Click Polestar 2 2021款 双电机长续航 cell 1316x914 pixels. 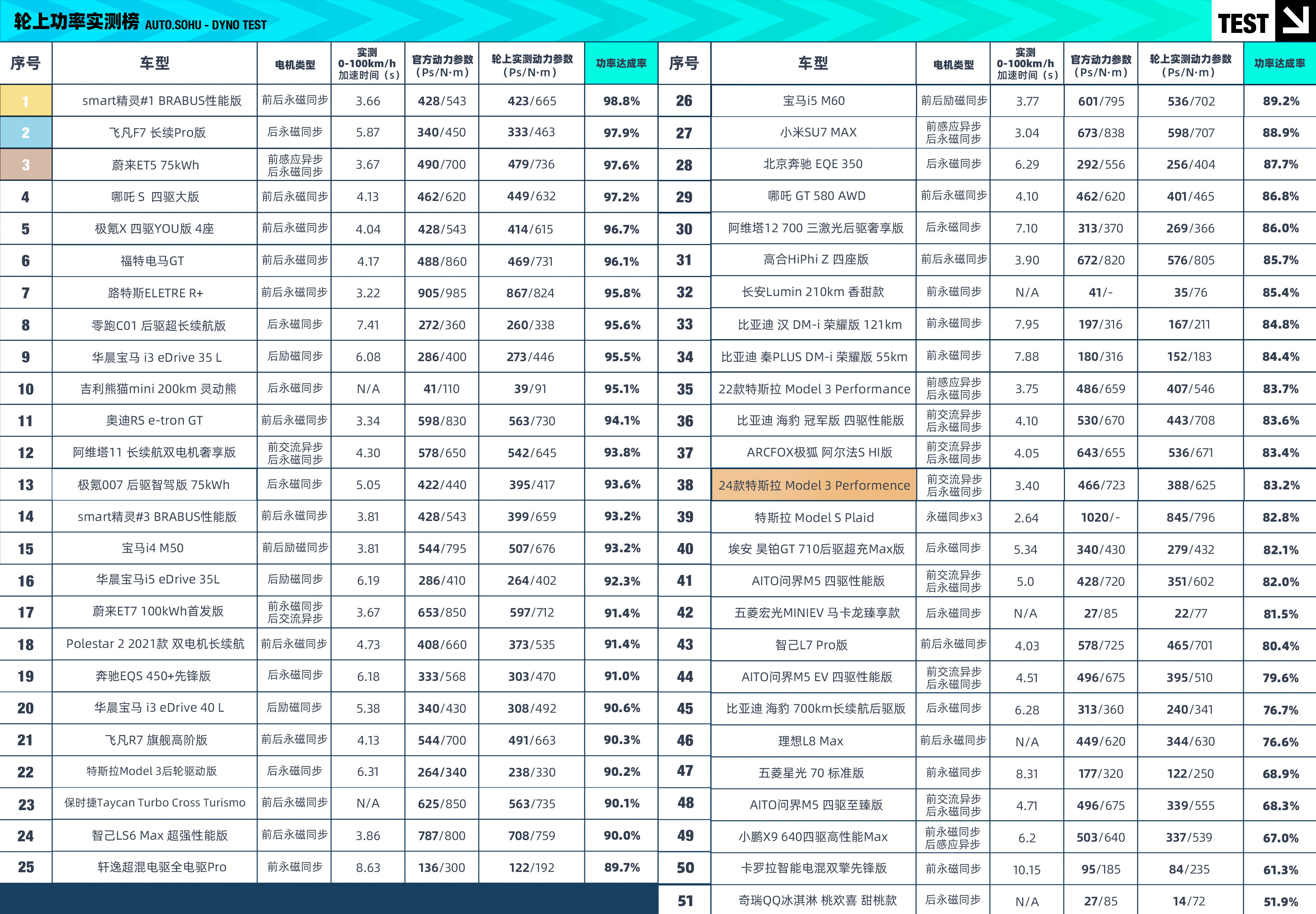155,644
